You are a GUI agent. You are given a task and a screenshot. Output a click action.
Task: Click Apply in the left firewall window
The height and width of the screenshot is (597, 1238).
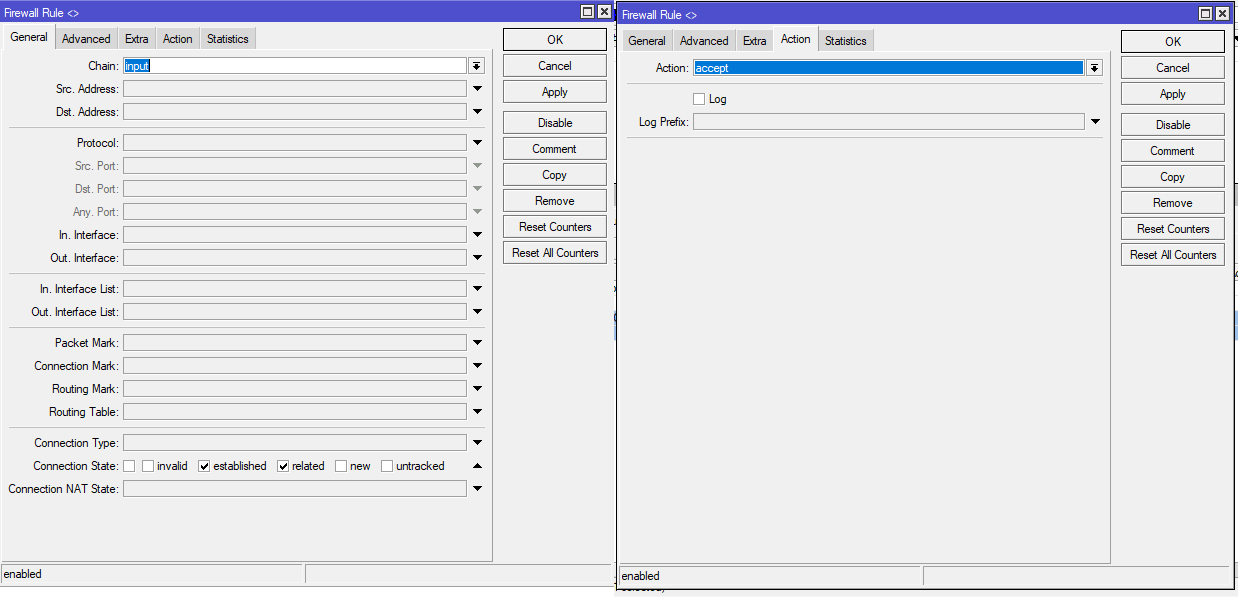tap(554, 92)
